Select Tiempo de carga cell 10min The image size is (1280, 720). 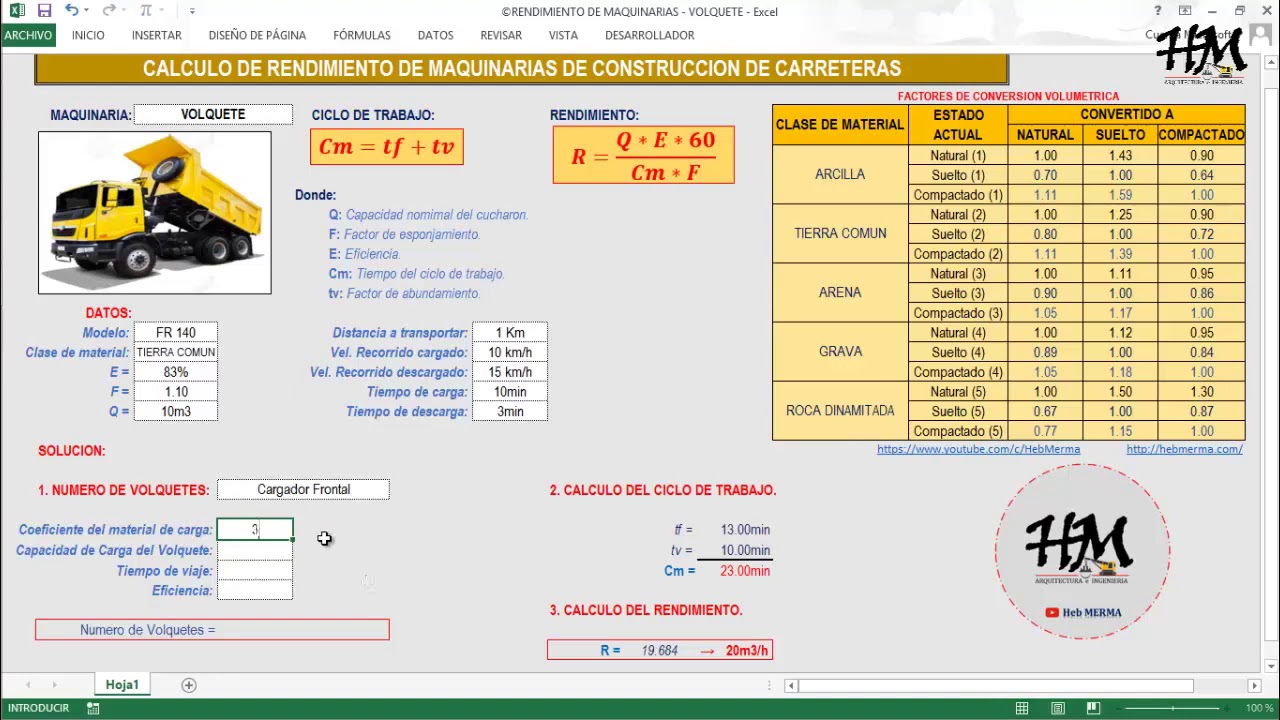coord(510,392)
